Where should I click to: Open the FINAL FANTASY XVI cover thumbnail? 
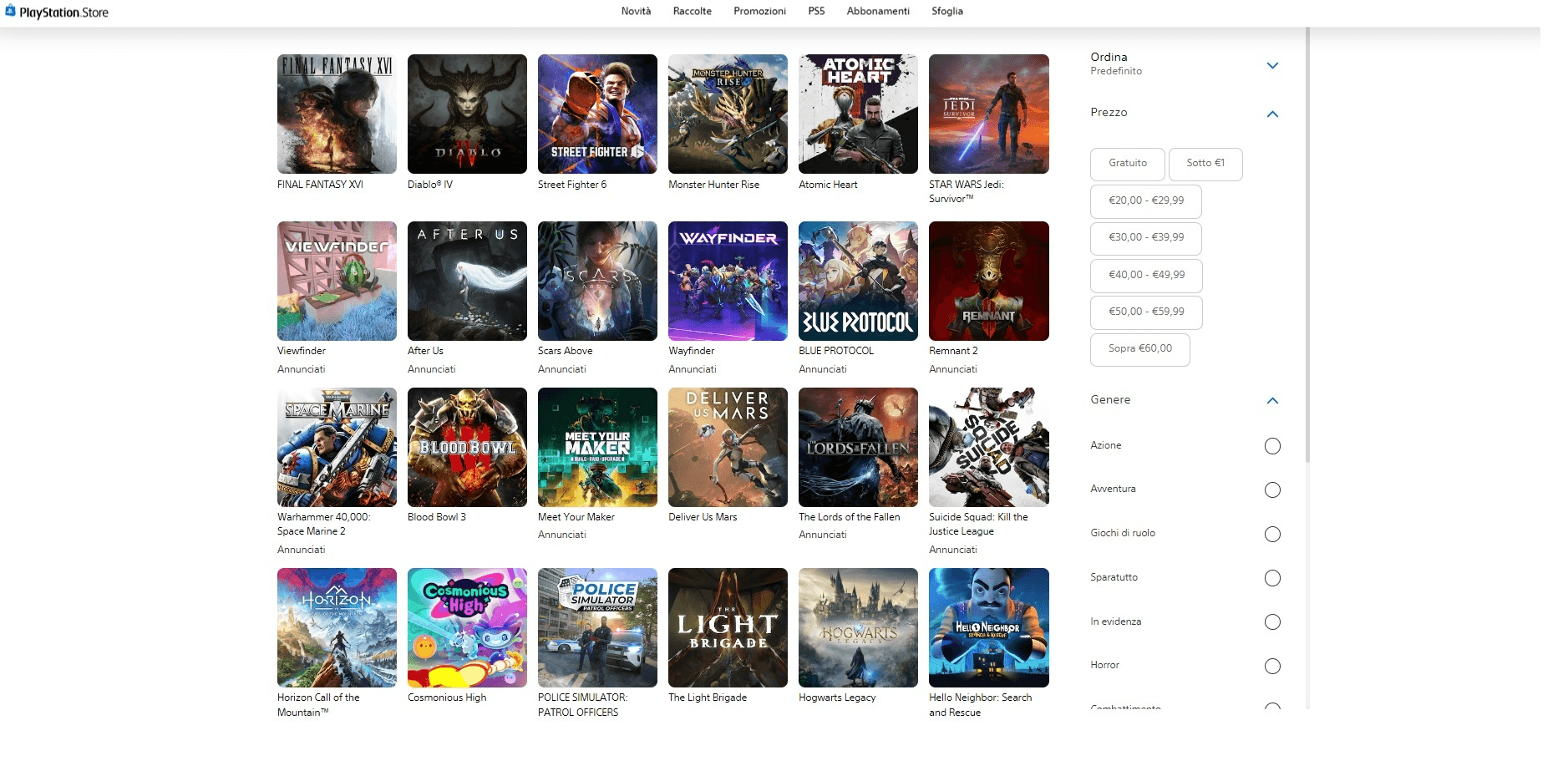point(337,114)
